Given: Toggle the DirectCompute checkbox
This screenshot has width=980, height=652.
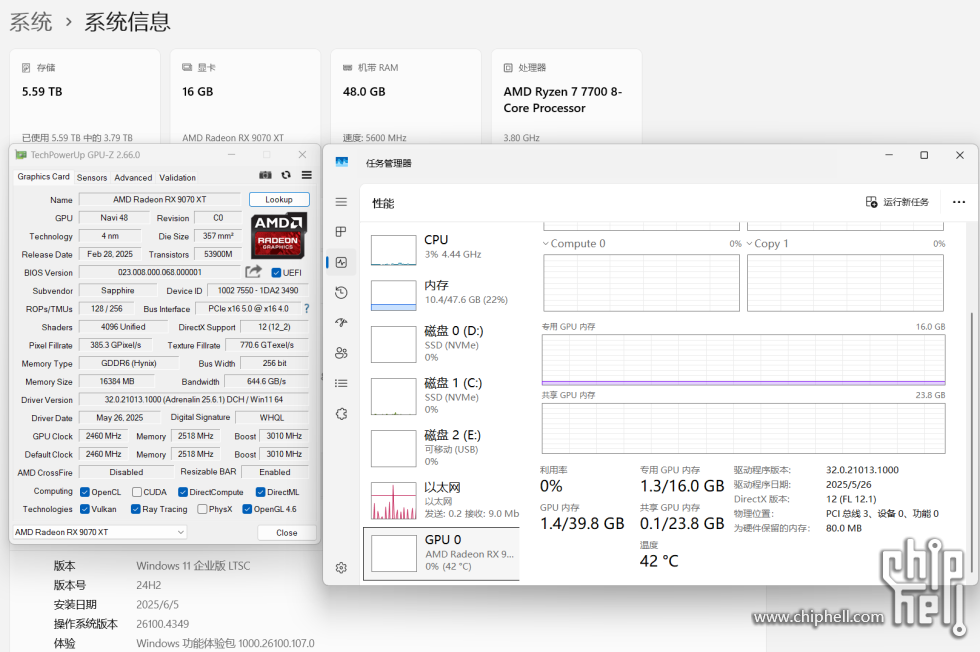Looking at the screenshot, I should (x=182, y=492).
